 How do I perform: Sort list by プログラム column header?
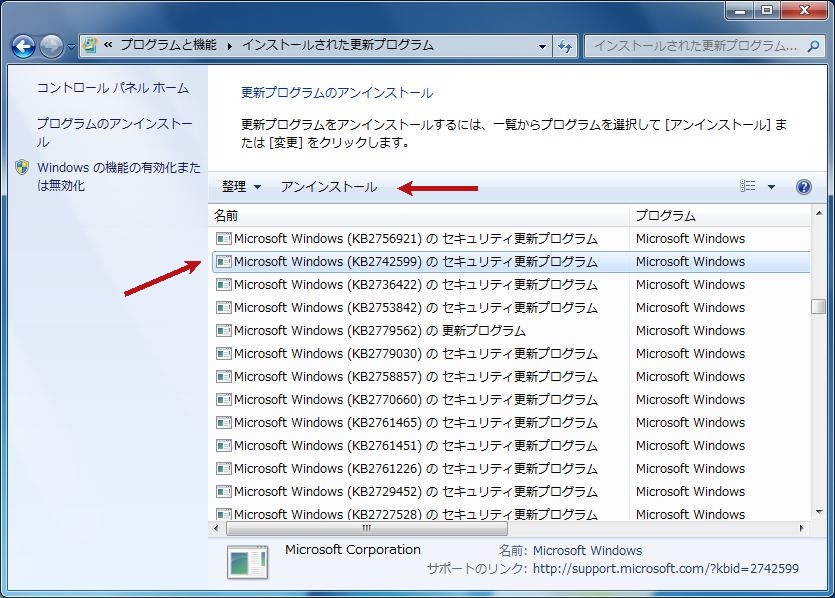[x=720, y=216]
